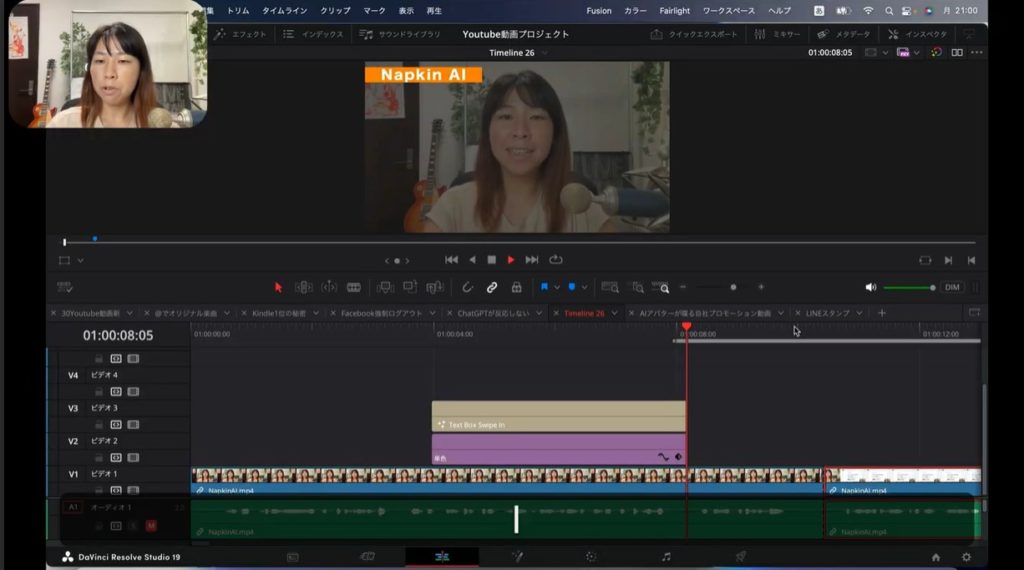Open the Timeline 26 tab dropdown arrow
Screen dimensions: 1024x570
tap(616, 313)
